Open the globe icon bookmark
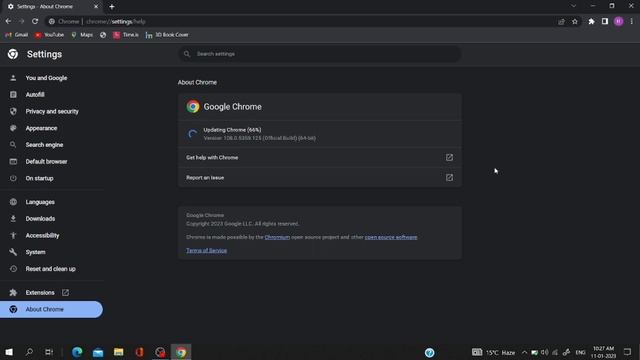The width and height of the screenshot is (640, 360). 103,35
